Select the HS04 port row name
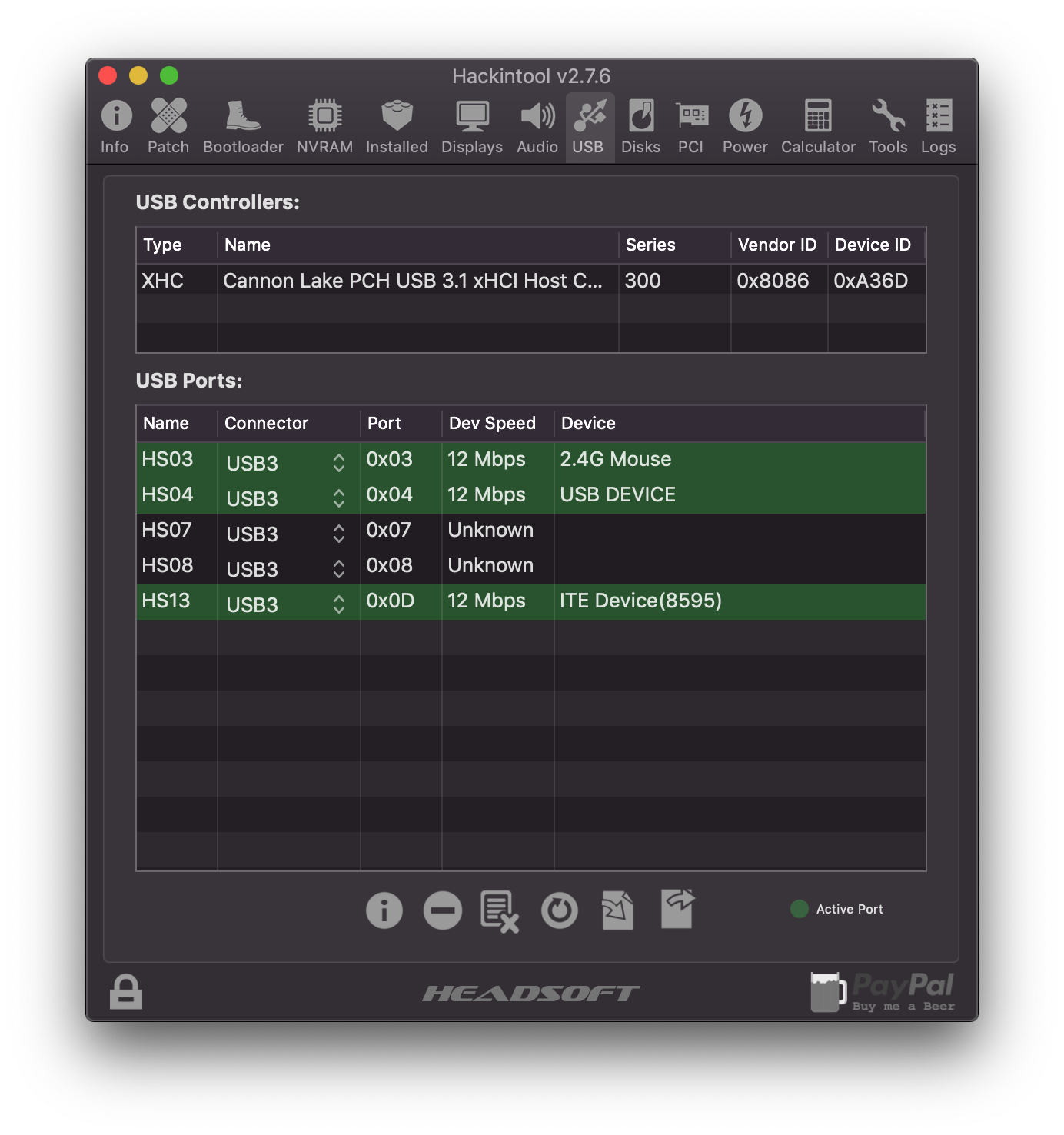The image size is (1064, 1135). coord(168,494)
